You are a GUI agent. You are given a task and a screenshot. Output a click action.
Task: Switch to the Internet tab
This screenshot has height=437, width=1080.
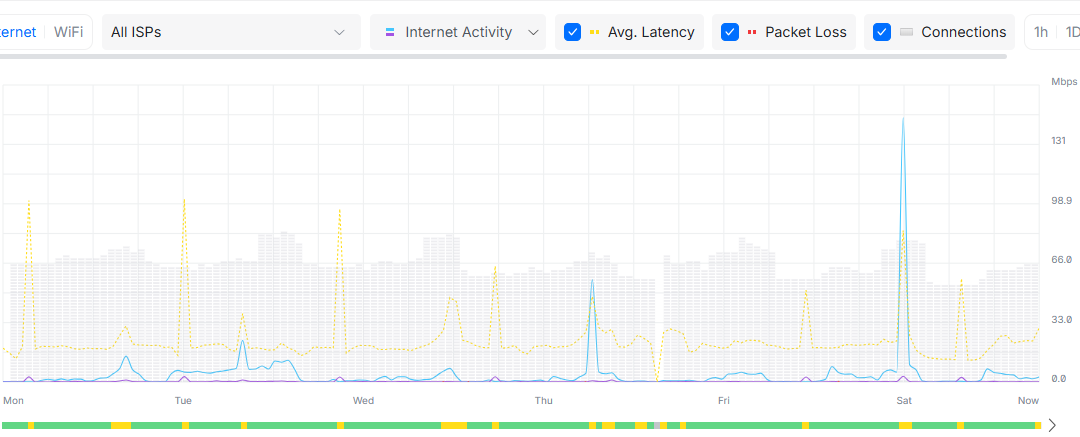point(18,32)
